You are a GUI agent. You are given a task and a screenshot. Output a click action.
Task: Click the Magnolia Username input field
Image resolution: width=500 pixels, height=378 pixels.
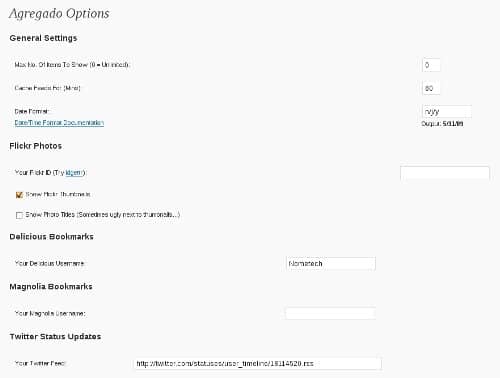[331, 313]
